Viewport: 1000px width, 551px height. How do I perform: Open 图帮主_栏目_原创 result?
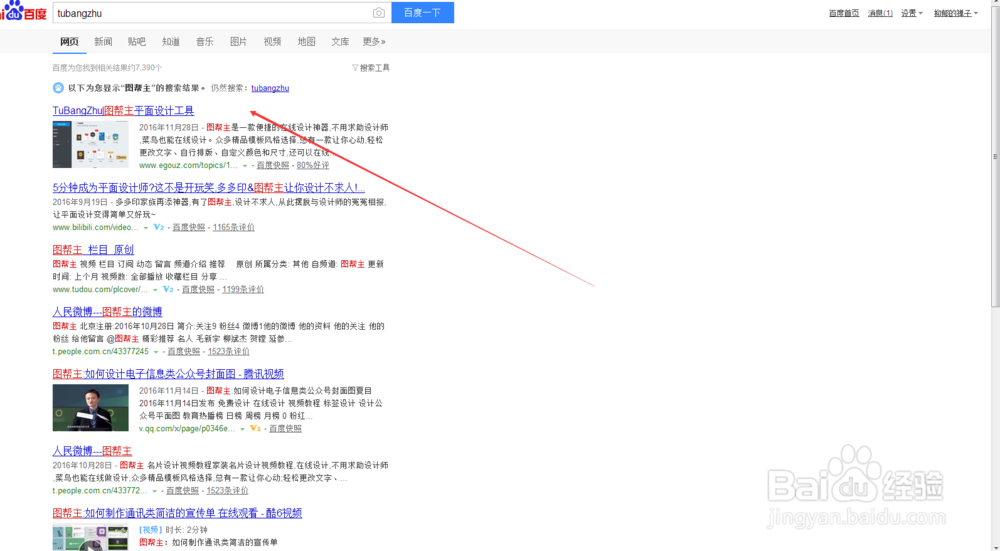(x=93, y=249)
